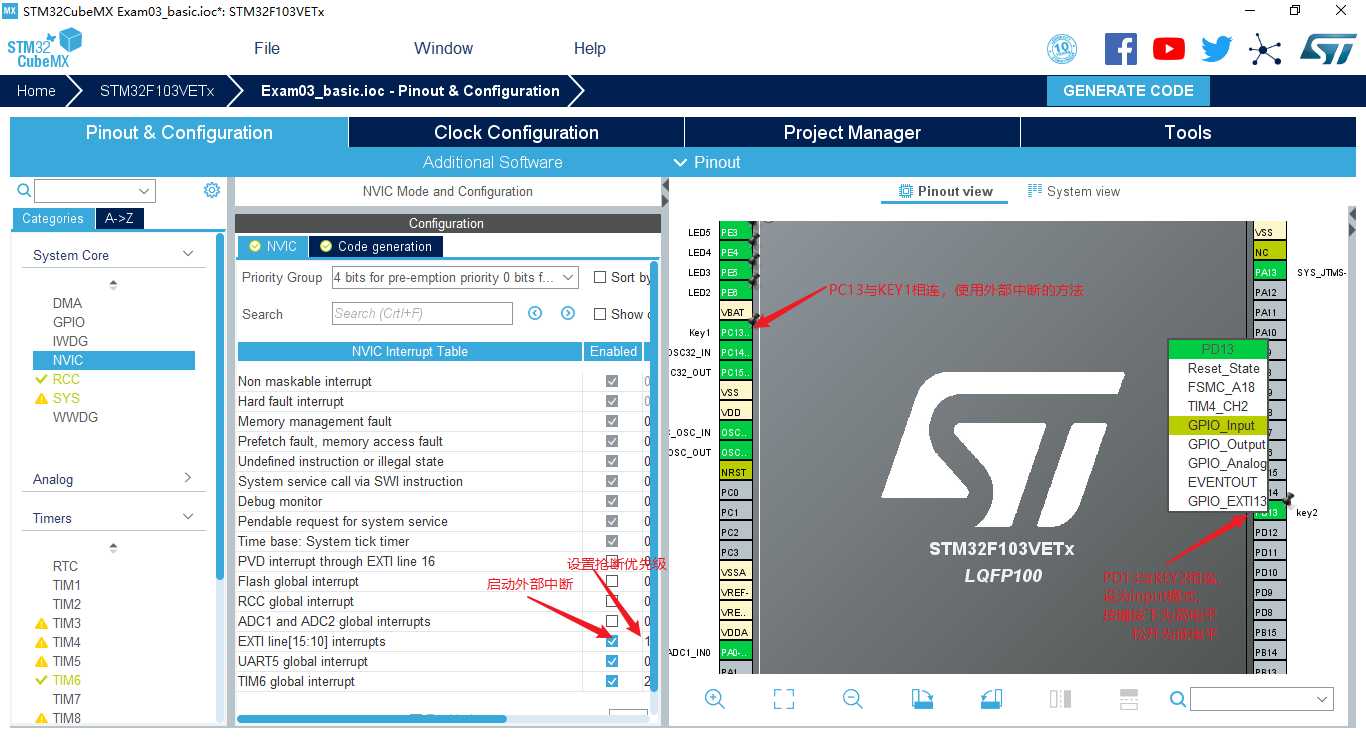Open the File menu
Viewport: 1366px width, 738px height.
267,48
